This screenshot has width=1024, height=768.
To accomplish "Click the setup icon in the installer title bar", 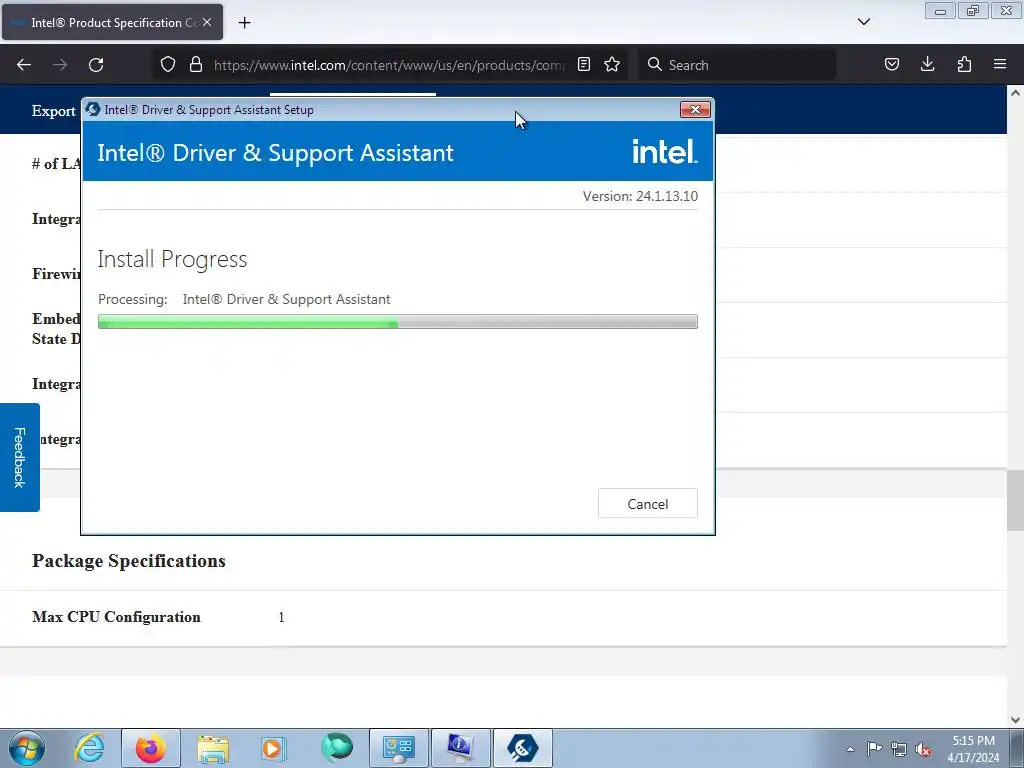I will coord(93,109).
